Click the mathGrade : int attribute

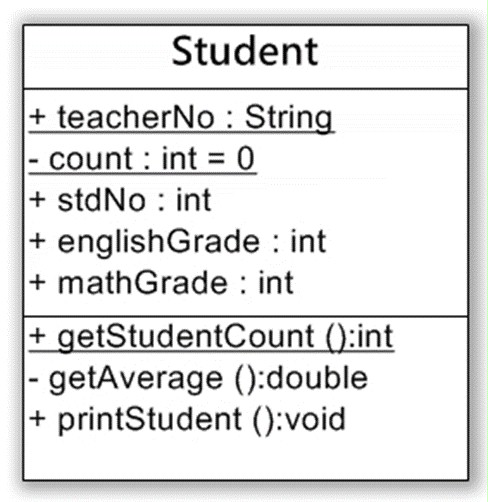(161, 283)
